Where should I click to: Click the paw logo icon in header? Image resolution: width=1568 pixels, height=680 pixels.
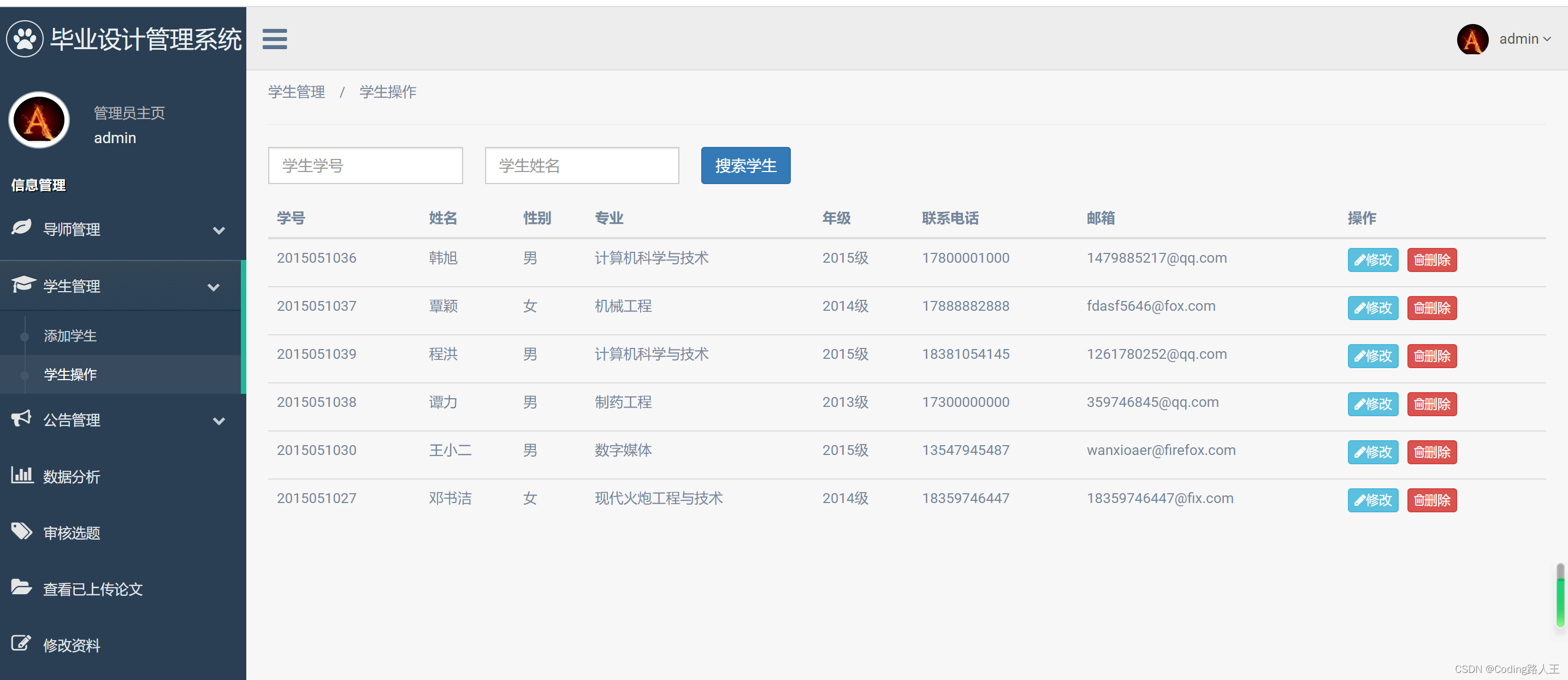coord(25,39)
